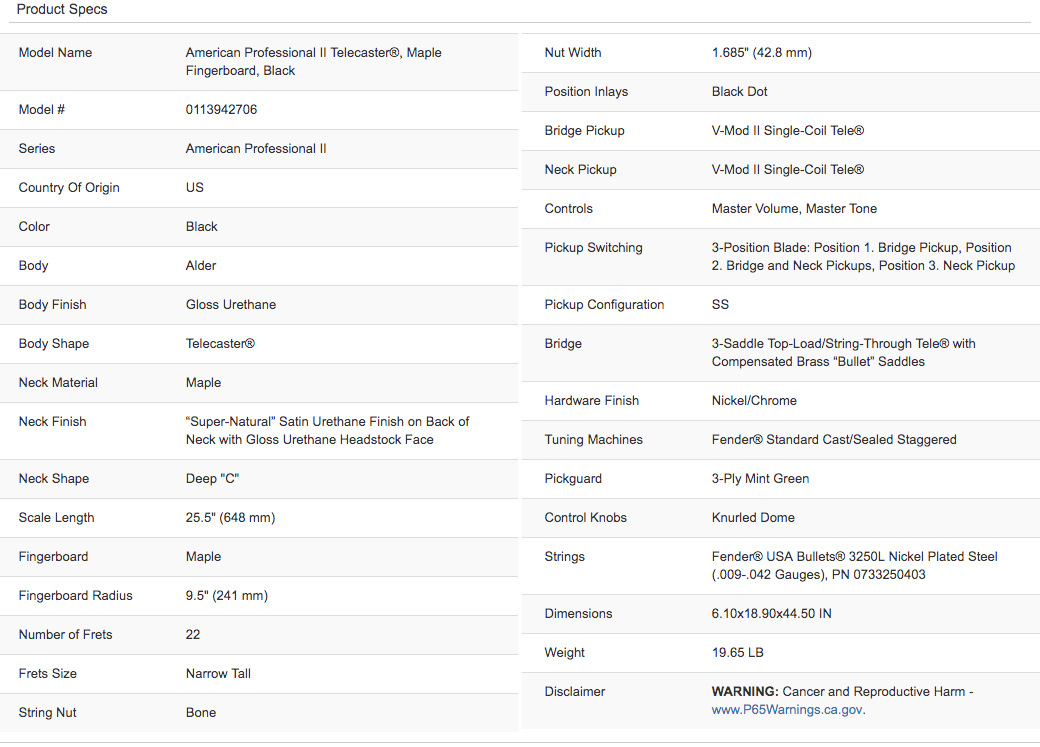Click the Series value American Professional II

256,149
